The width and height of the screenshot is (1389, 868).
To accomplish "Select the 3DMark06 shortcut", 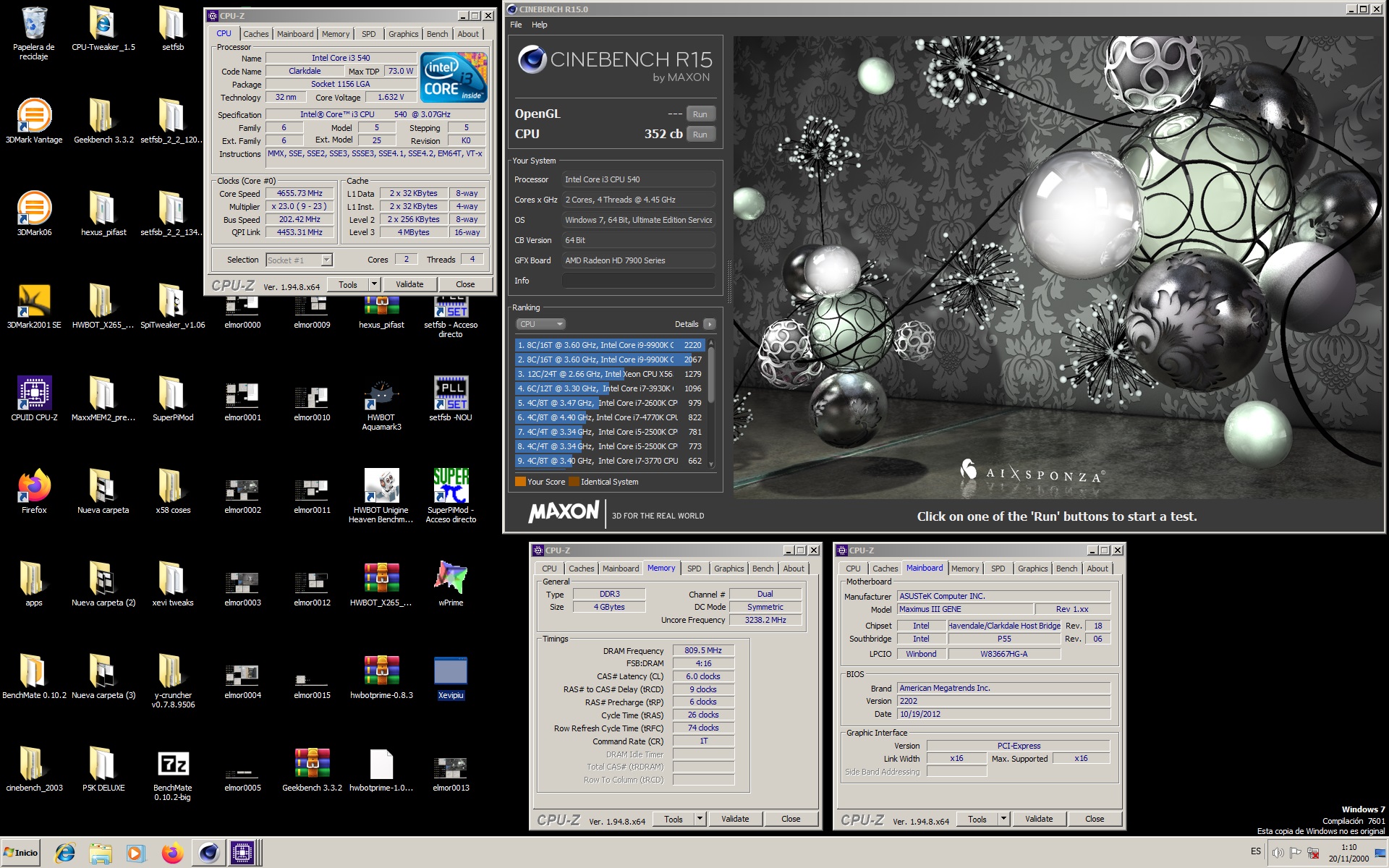I will (34, 213).
